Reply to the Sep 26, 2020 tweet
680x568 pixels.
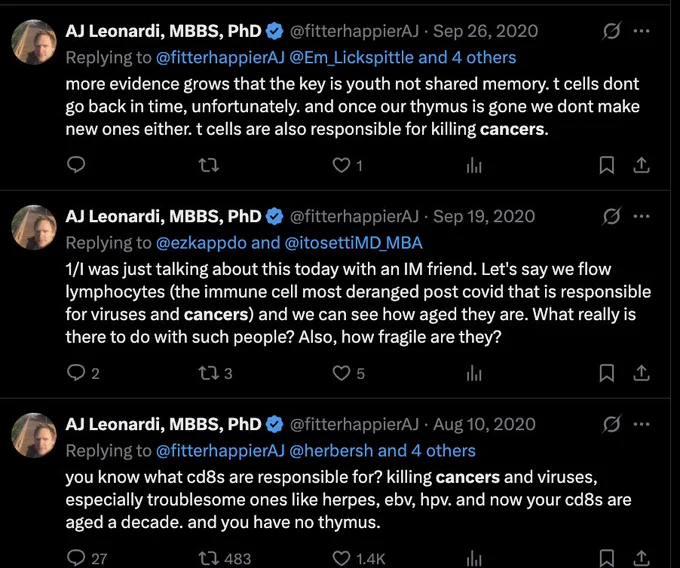point(76,165)
